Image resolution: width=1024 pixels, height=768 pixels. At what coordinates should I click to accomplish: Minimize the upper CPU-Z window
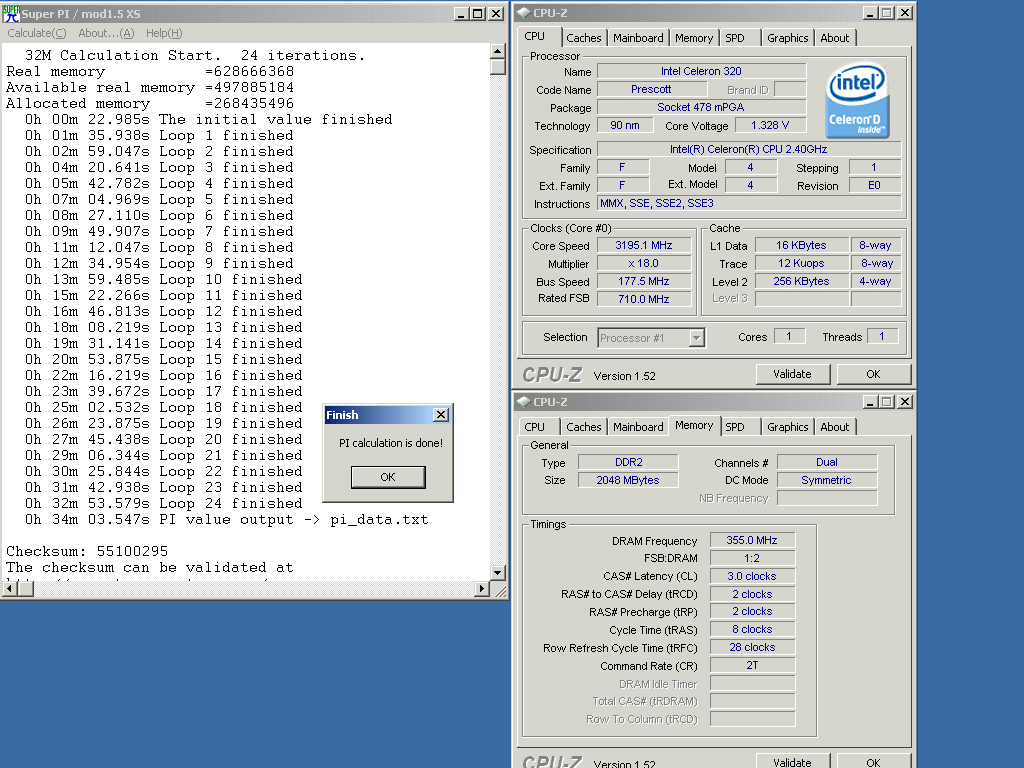871,12
